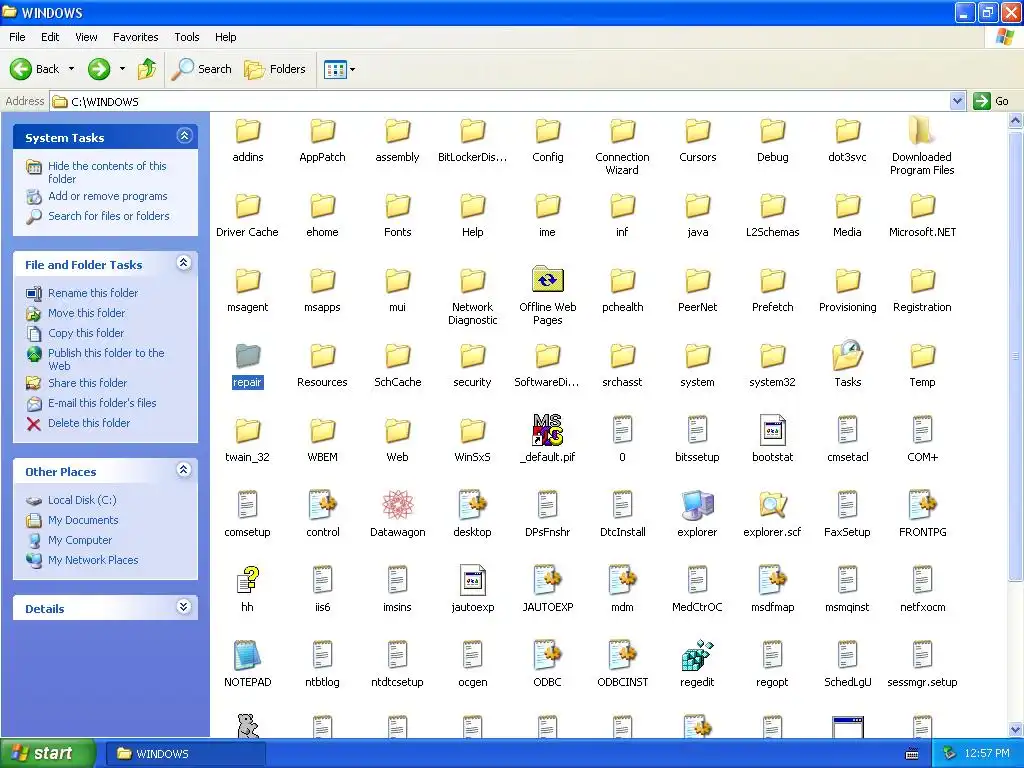The width and height of the screenshot is (1024, 768).
Task: Select the bootstat file icon
Action: pyautogui.click(x=772, y=430)
